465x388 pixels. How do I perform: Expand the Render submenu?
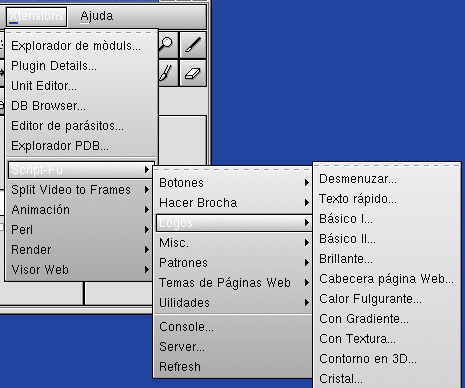[x=81, y=250]
